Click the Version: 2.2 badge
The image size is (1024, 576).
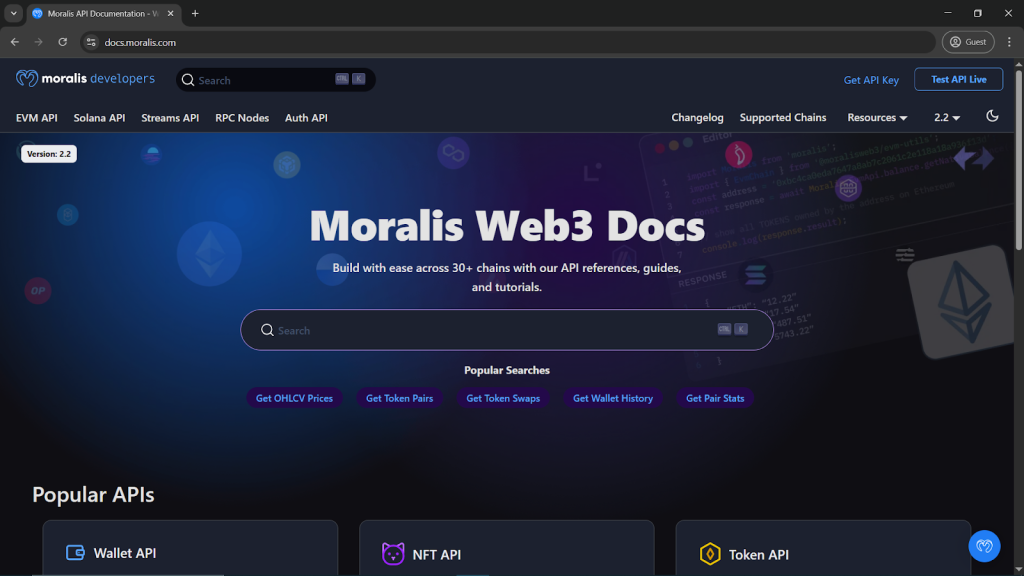coord(49,154)
